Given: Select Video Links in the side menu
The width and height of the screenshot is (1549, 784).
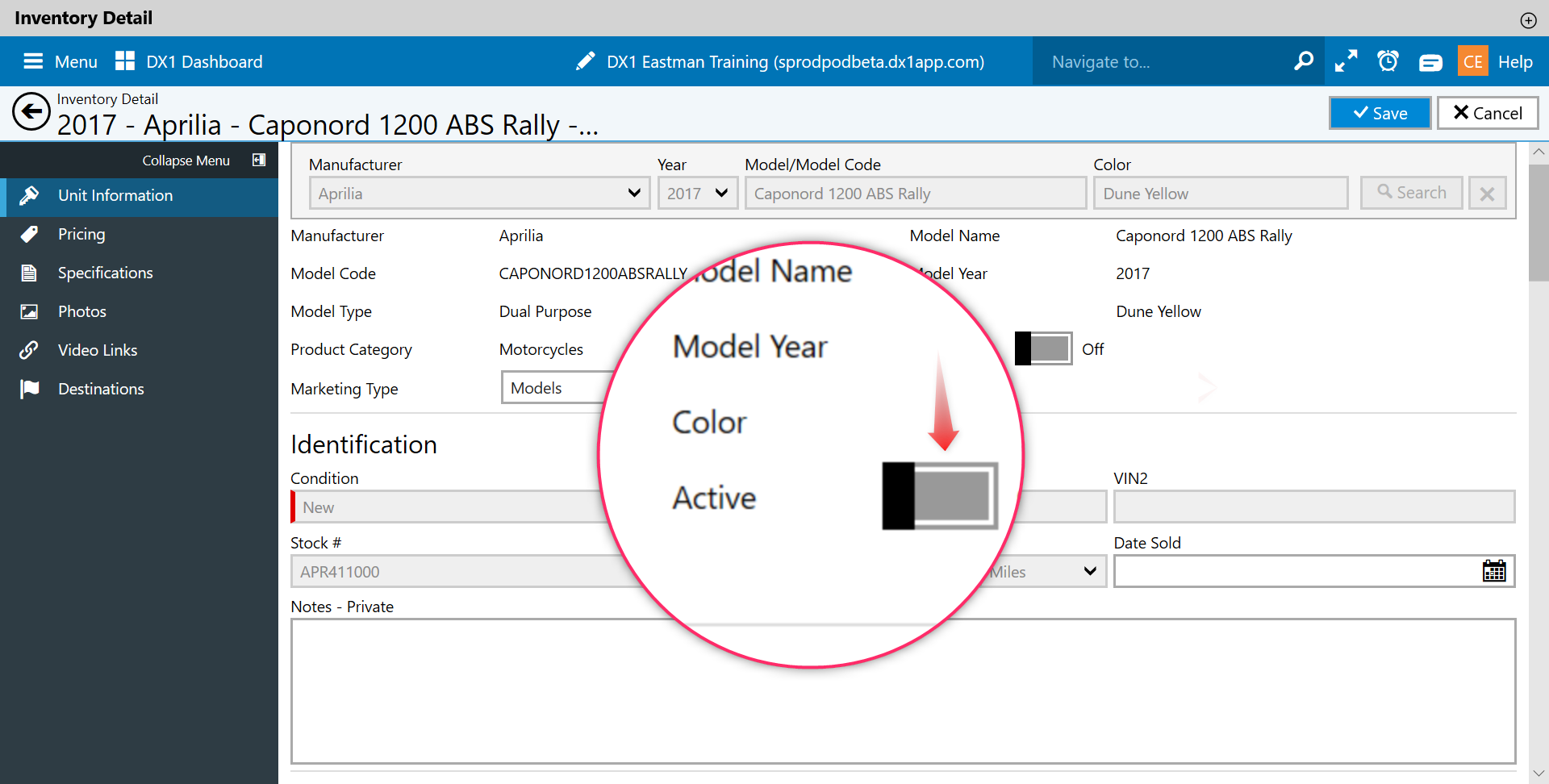Looking at the screenshot, I should pyautogui.click(x=139, y=350).
